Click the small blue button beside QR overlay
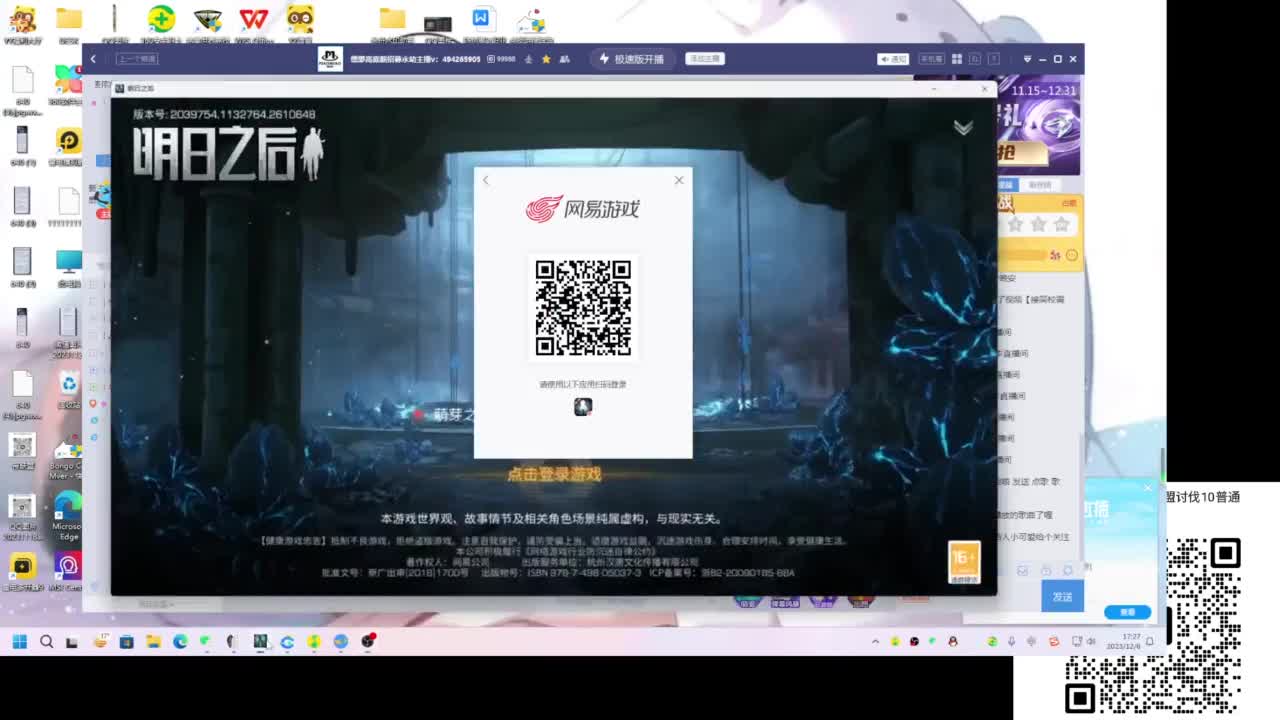Image resolution: width=1280 pixels, height=720 pixels. click(x=1127, y=612)
